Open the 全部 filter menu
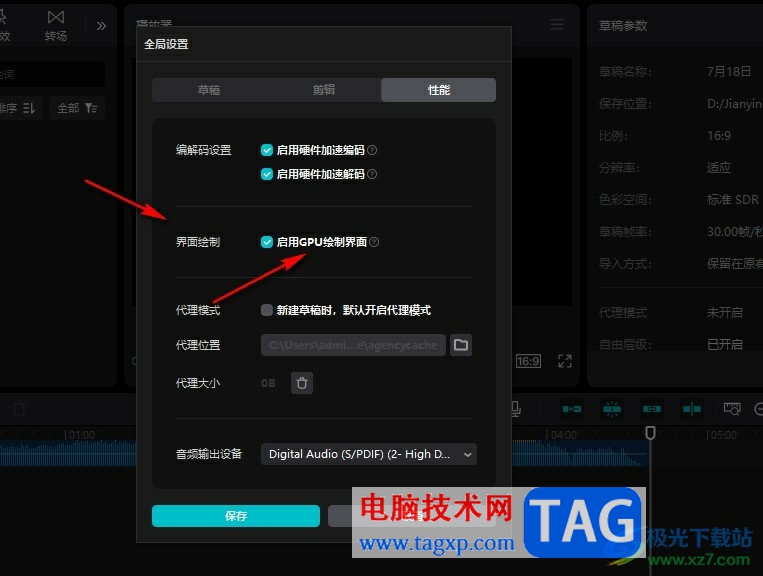Viewport: 763px width, 576px height. [x=77, y=108]
